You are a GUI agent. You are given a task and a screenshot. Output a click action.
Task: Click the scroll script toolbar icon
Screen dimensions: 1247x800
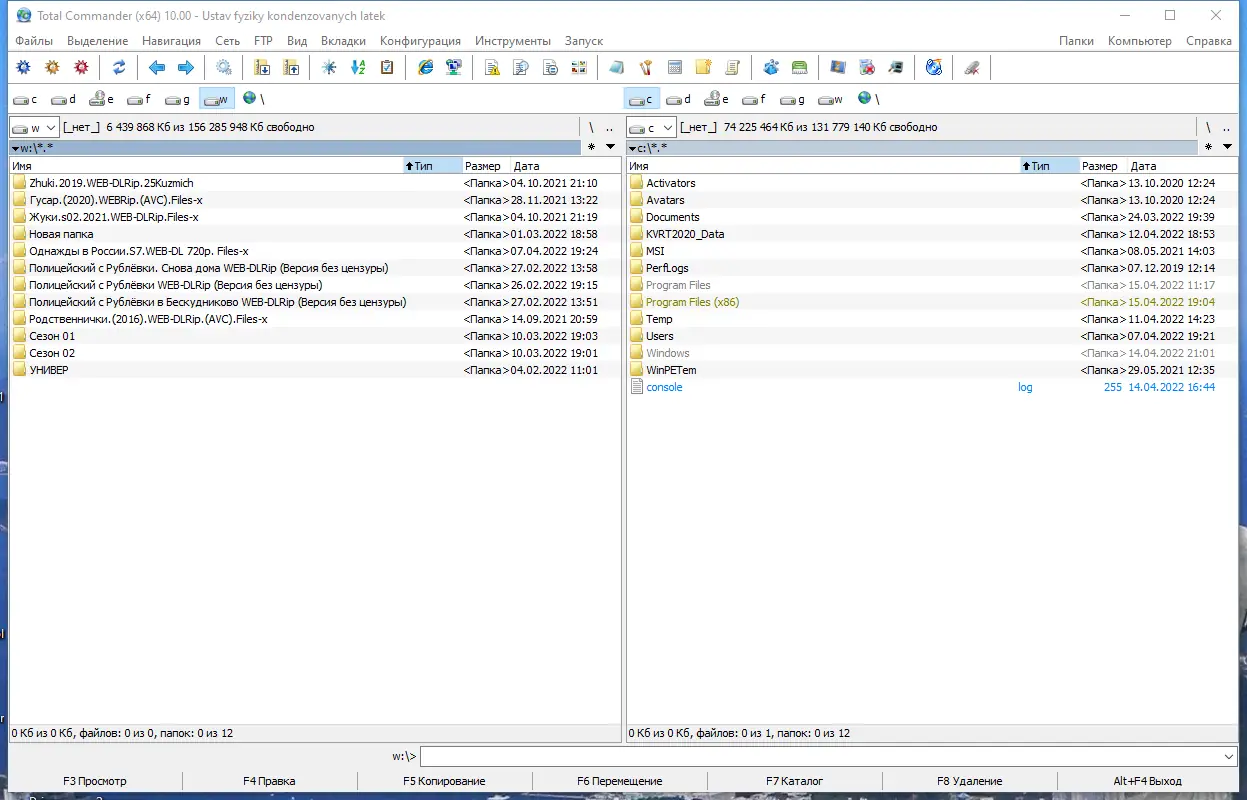click(733, 67)
